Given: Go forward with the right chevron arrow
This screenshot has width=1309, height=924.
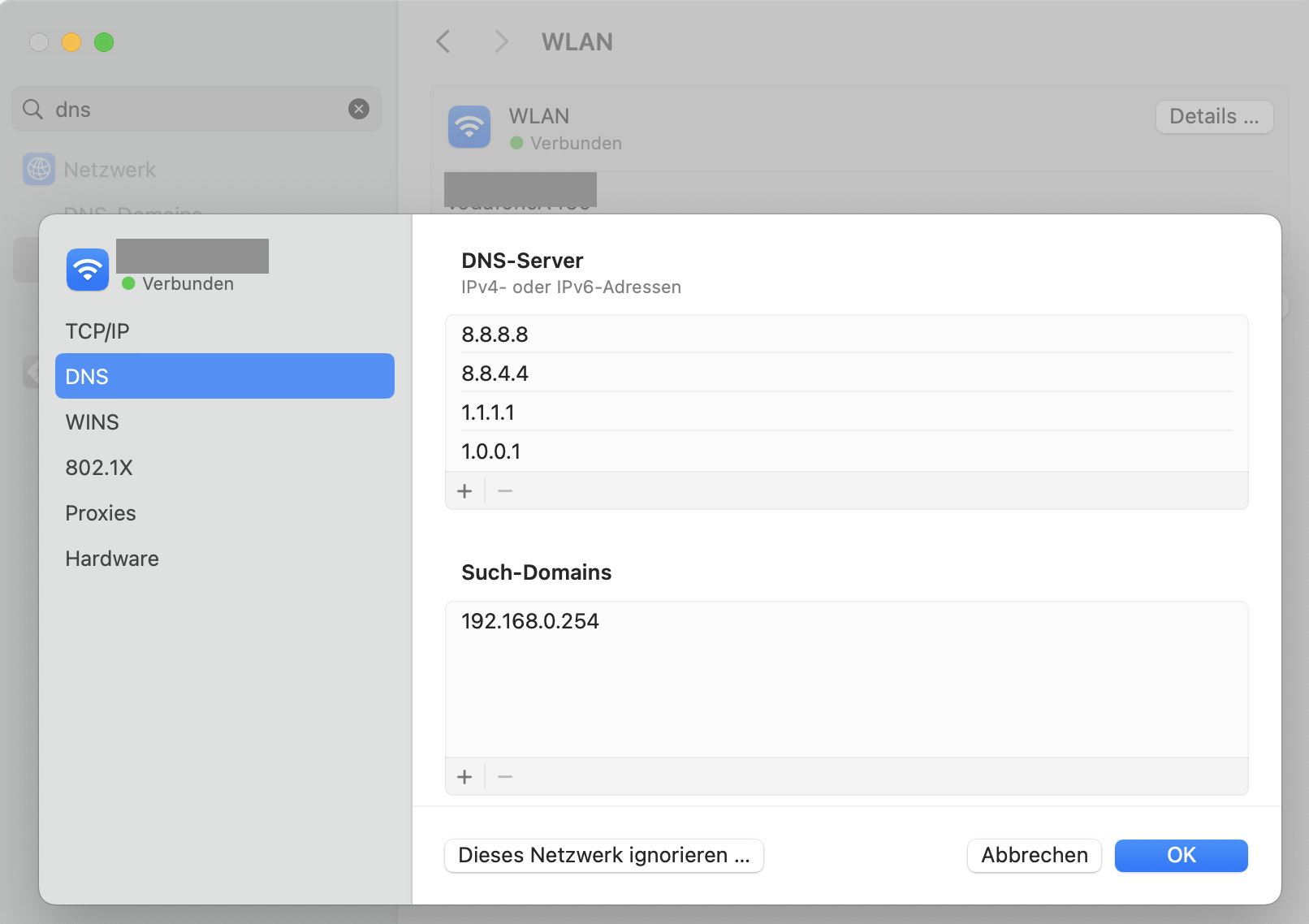Looking at the screenshot, I should pyautogui.click(x=501, y=42).
